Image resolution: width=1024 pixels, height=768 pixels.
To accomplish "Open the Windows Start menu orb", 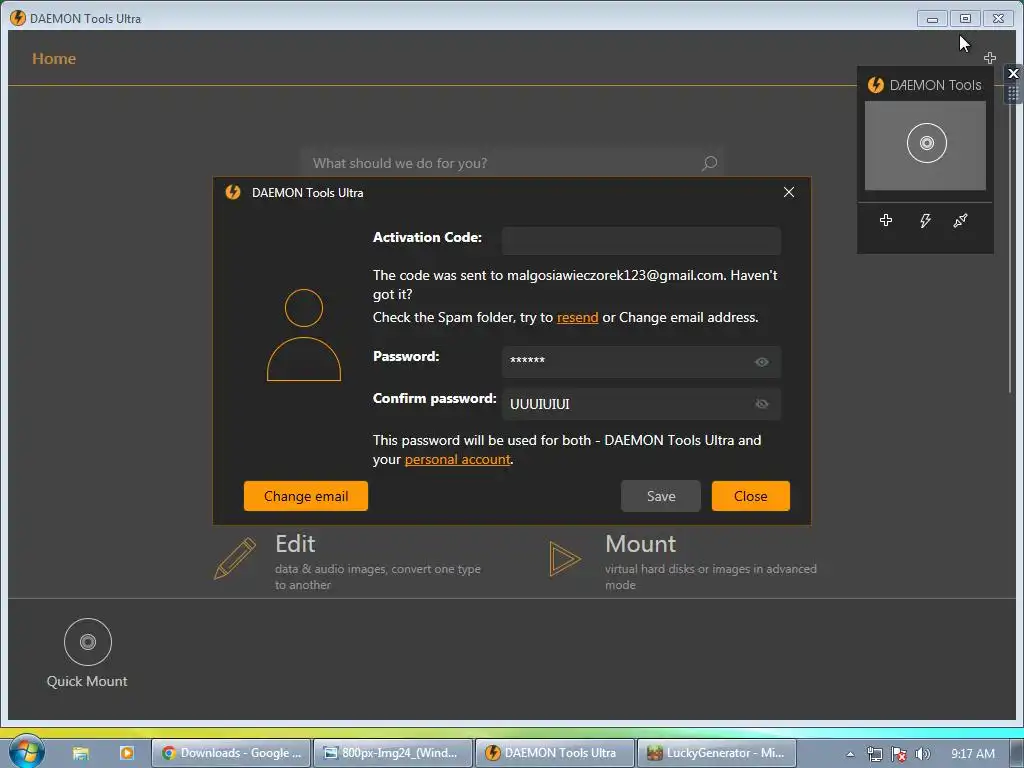I will coord(27,752).
